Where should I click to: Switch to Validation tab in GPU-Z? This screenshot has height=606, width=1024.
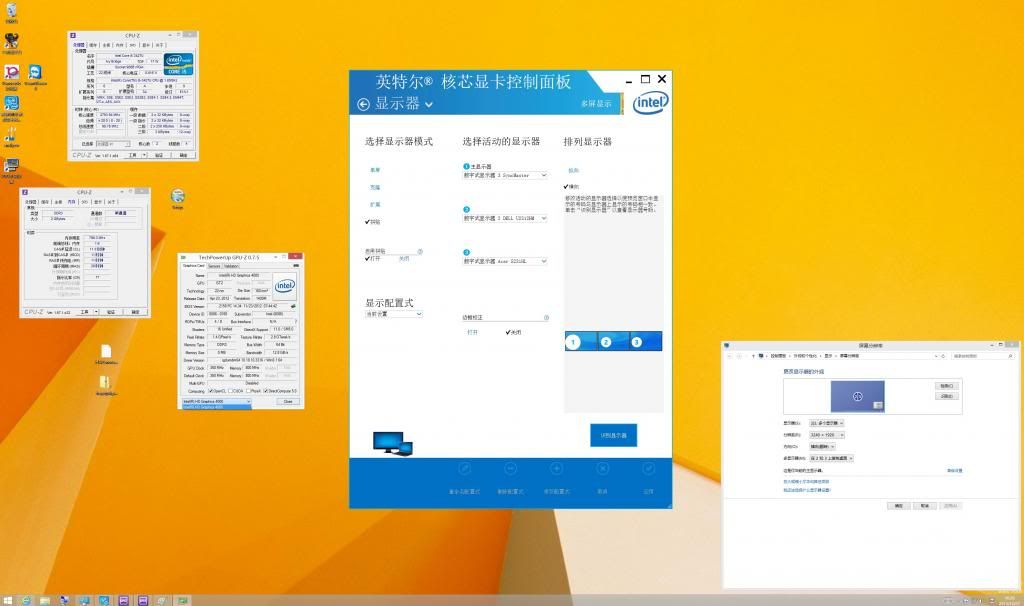click(x=231, y=266)
